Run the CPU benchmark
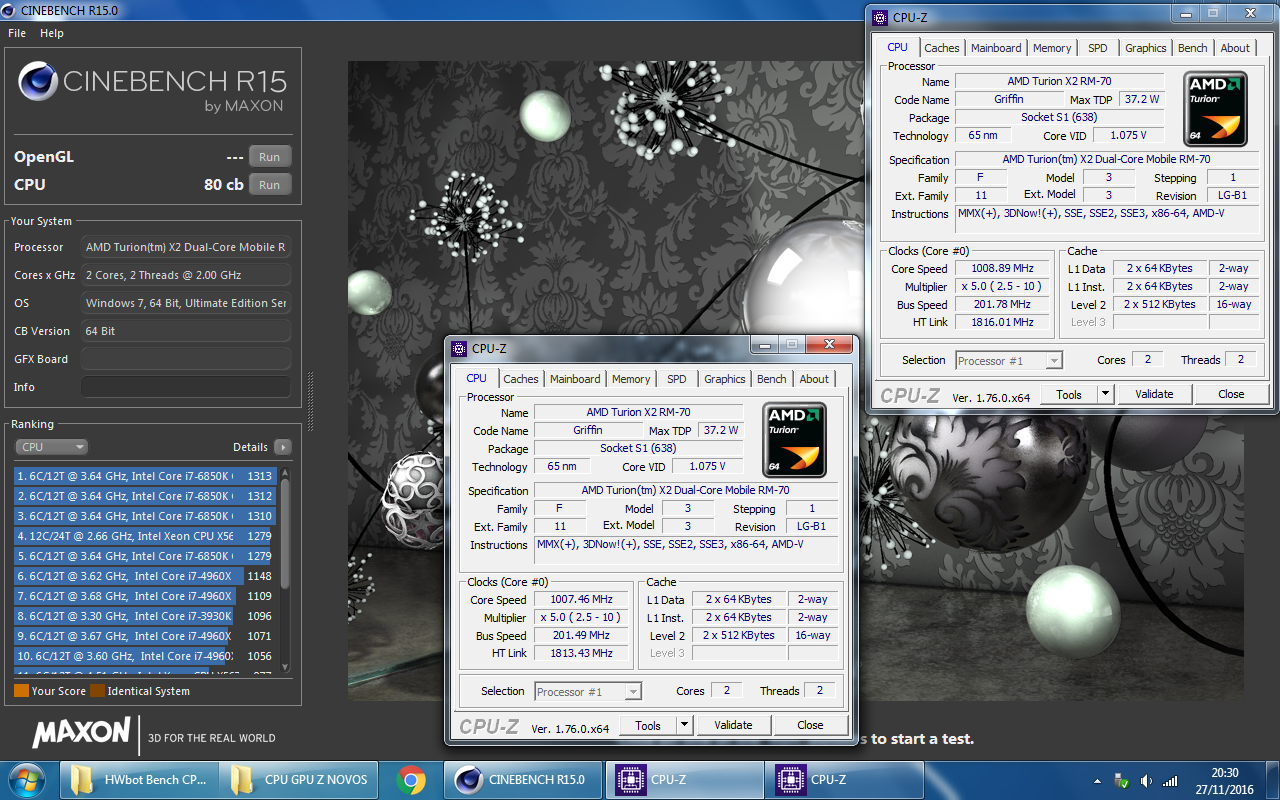 point(270,185)
